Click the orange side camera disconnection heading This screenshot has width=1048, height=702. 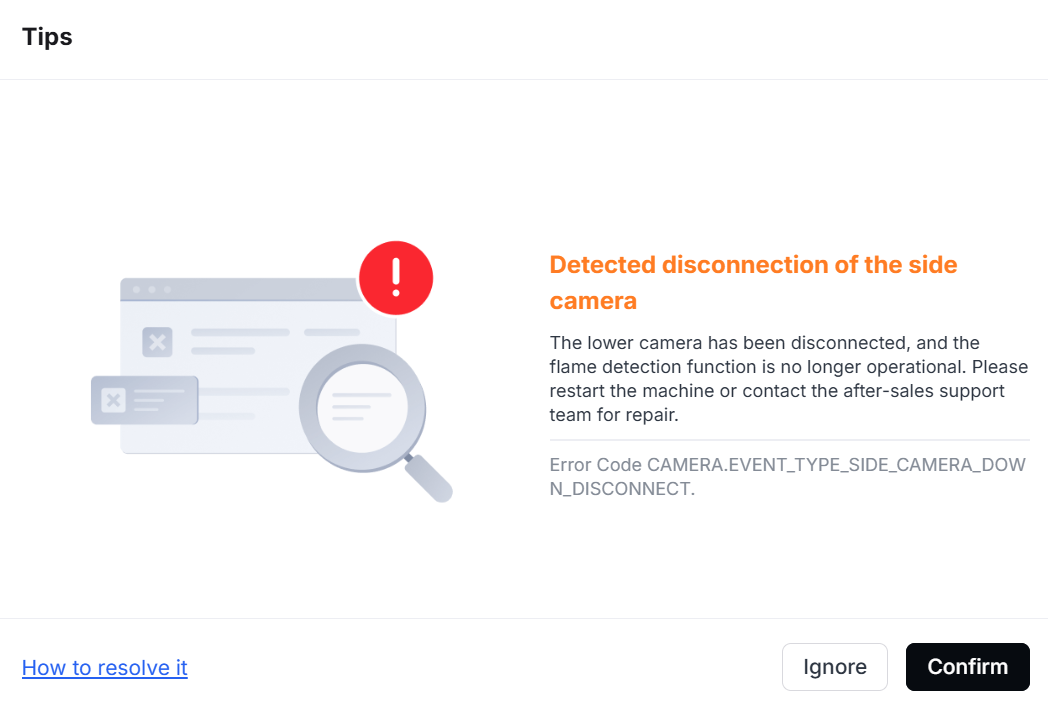tap(753, 283)
